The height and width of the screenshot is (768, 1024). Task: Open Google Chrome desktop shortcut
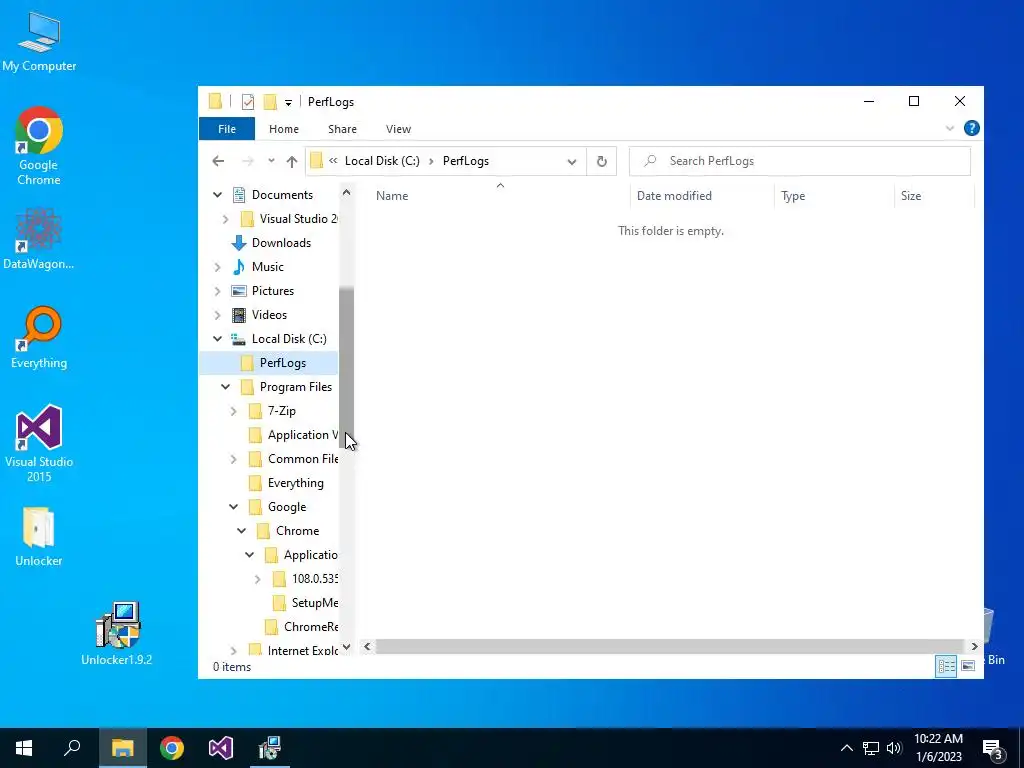pyautogui.click(x=39, y=146)
